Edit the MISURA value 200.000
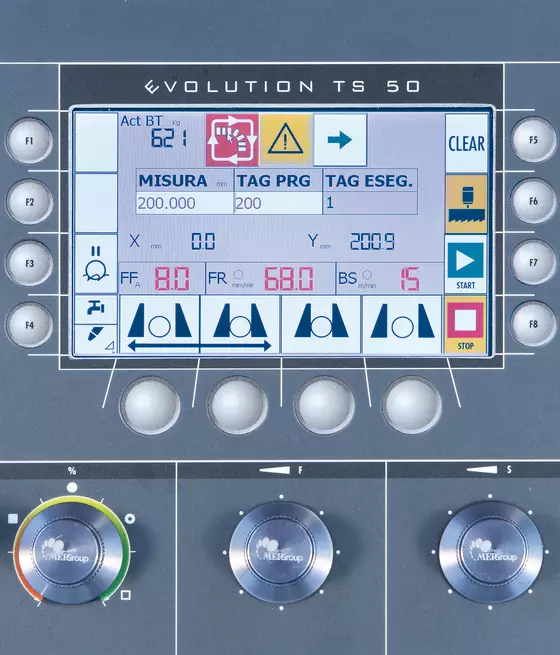The image size is (560, 655). (185, 203)
